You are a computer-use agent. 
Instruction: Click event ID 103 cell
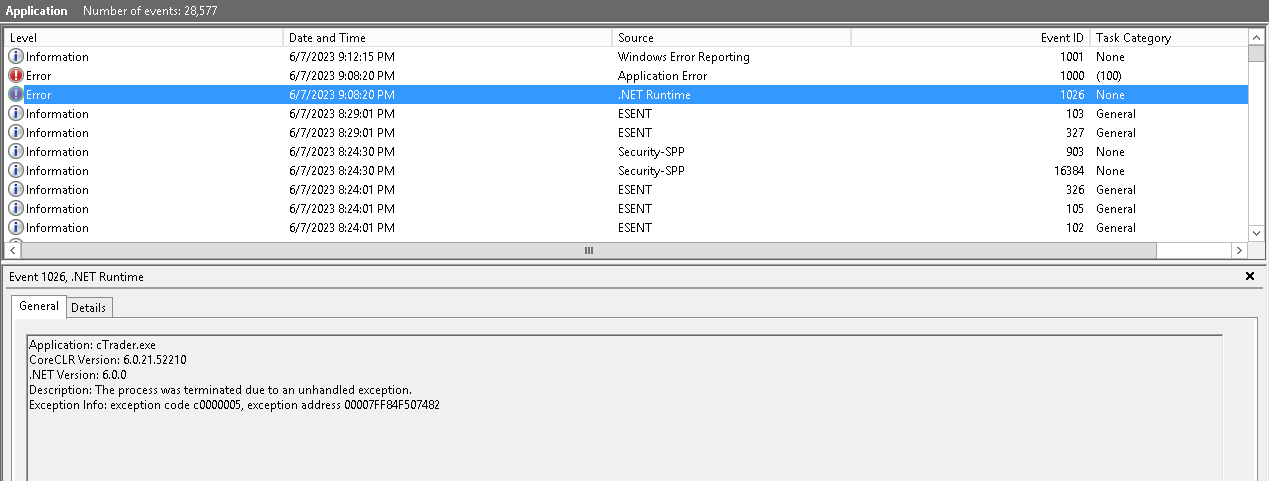point(1074,114)
